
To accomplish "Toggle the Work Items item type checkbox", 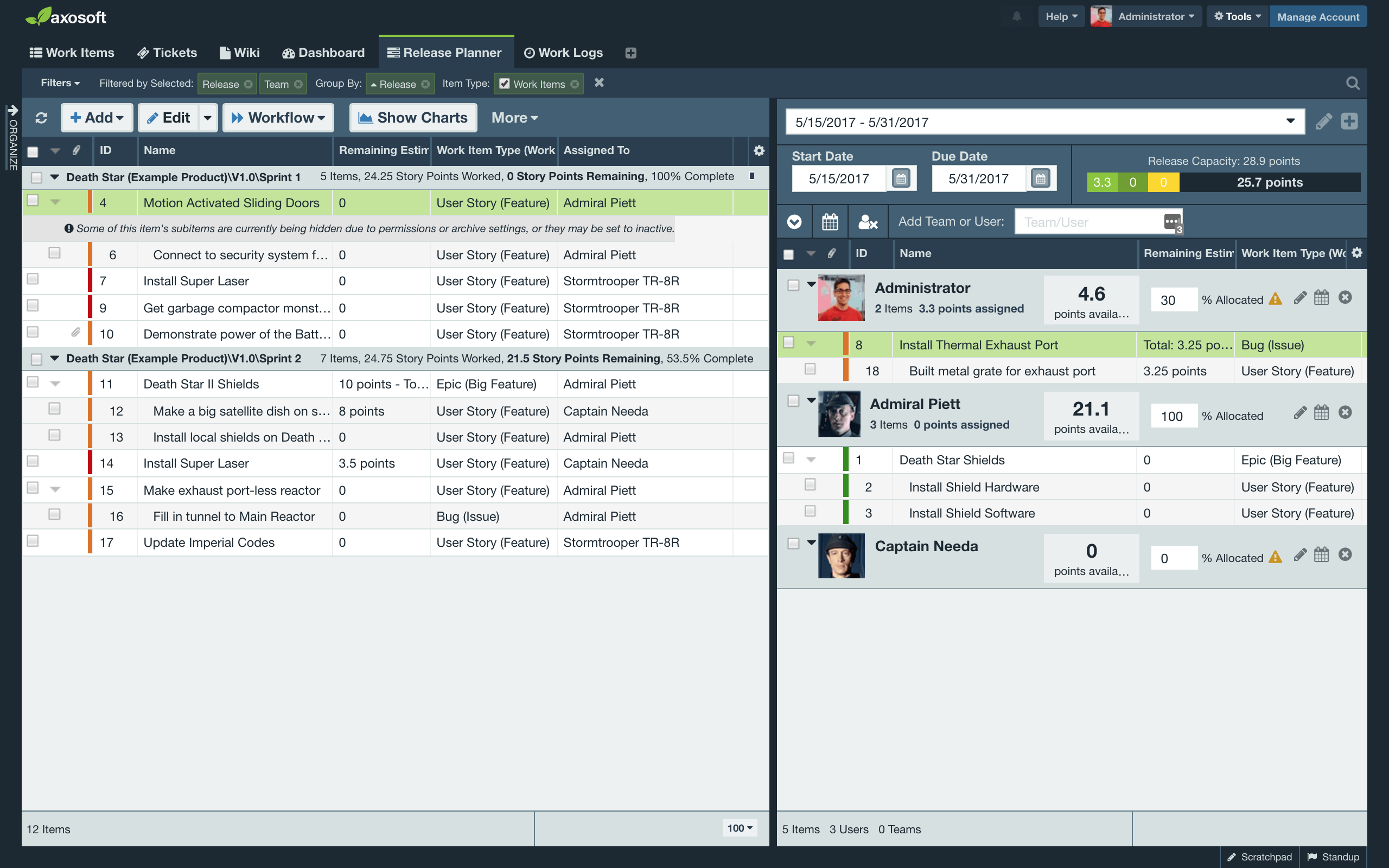I will pos(505,84).
